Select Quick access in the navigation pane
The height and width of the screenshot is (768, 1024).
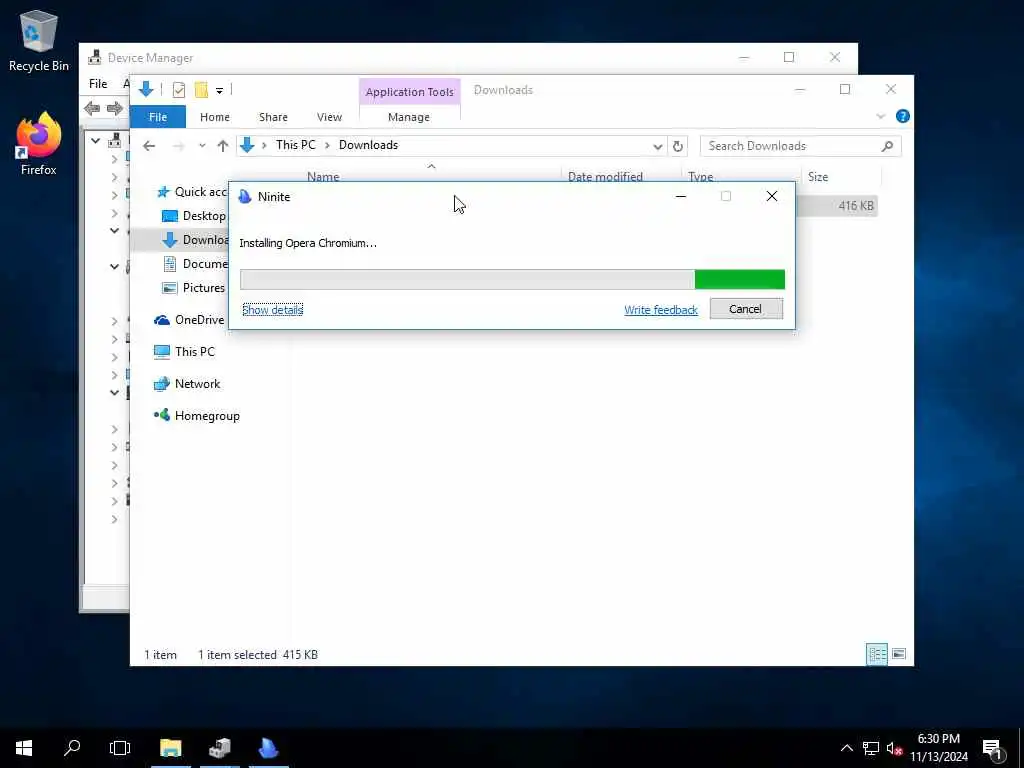[x=192, y=192]
